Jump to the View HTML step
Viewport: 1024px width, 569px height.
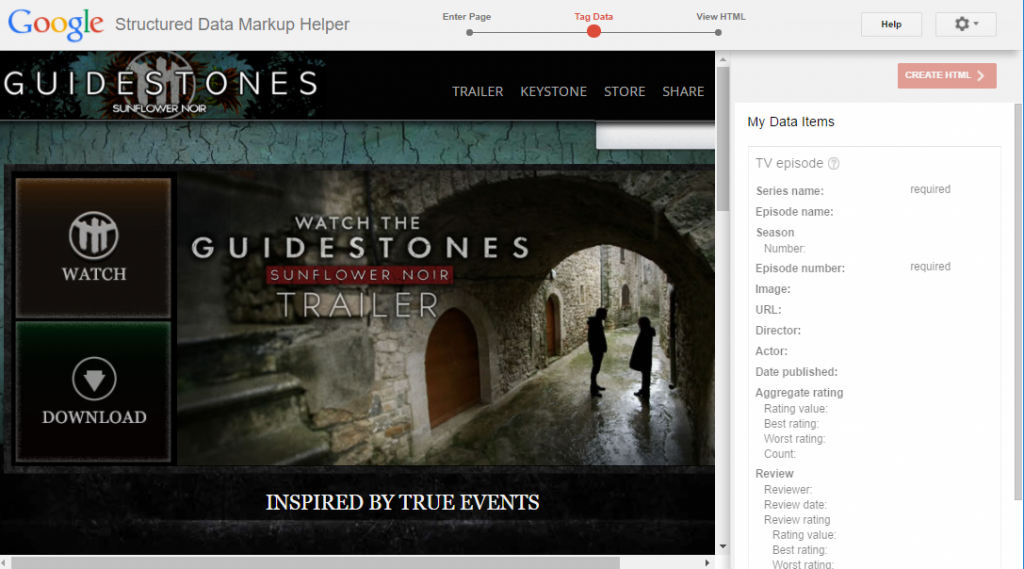pyautogui.click(x=720, y=17)
